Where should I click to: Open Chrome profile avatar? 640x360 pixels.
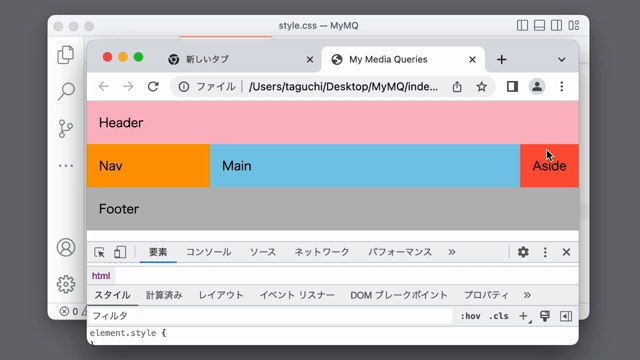(x=537, y=87)
